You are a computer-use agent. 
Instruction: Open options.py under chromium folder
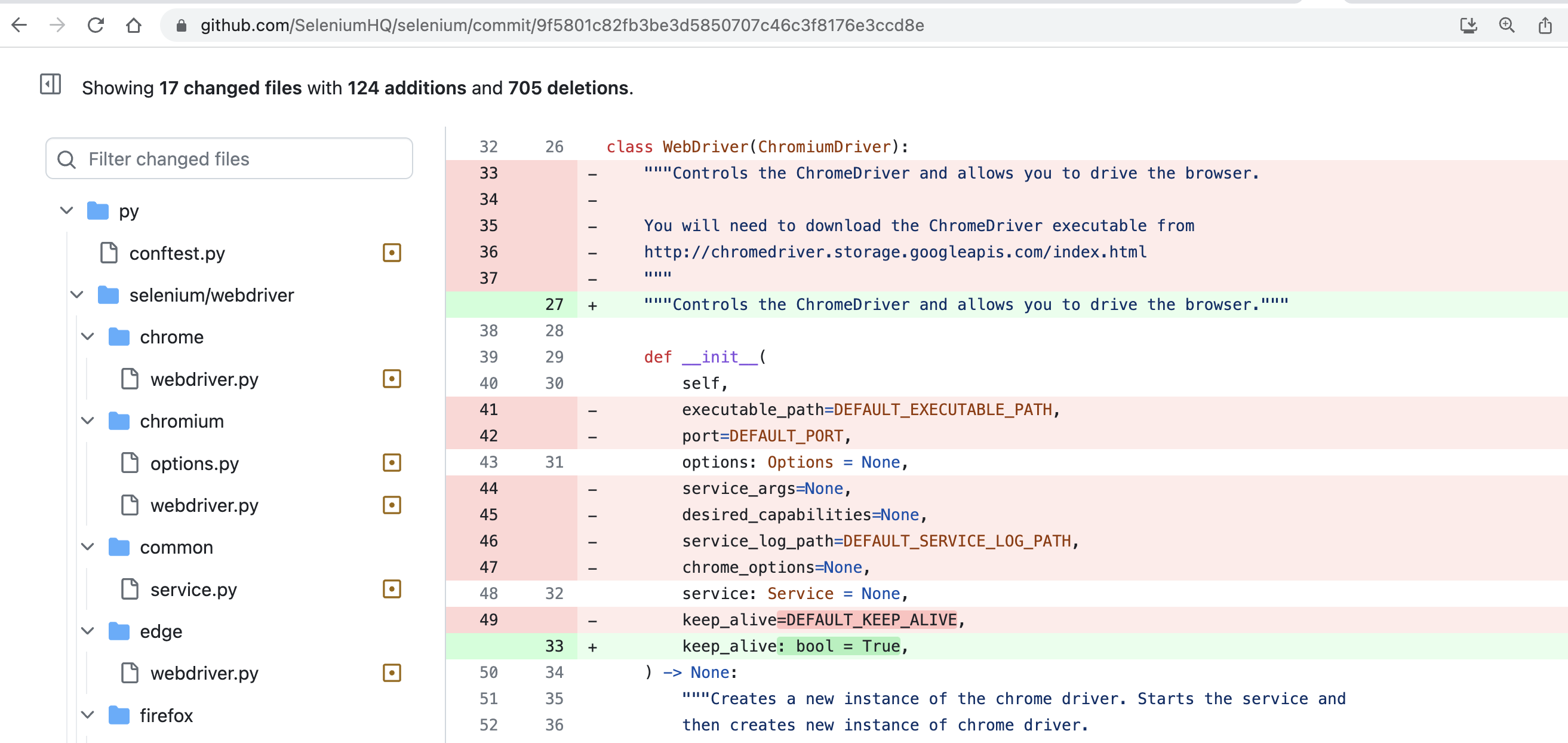tap(194, 463)
